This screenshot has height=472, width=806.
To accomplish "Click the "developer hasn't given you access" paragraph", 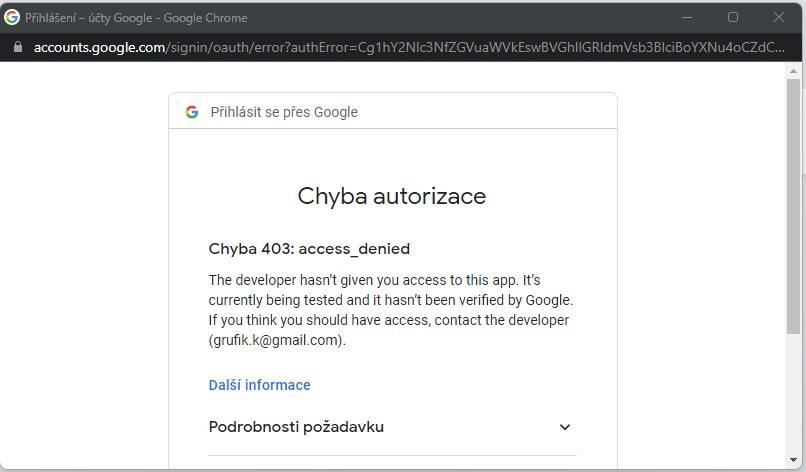I will pos(390,300).
